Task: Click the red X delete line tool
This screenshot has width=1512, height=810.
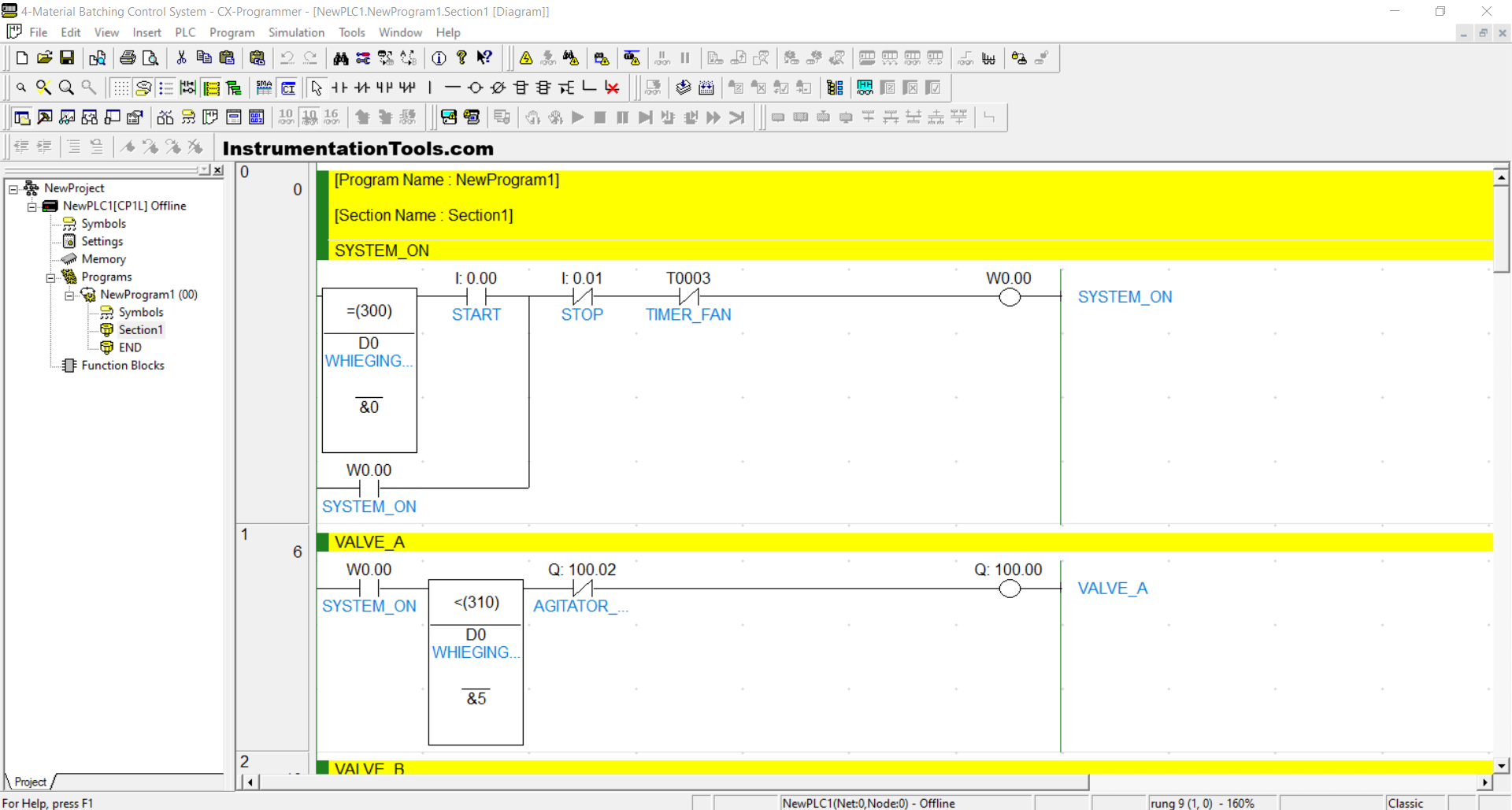Action: 612,87
